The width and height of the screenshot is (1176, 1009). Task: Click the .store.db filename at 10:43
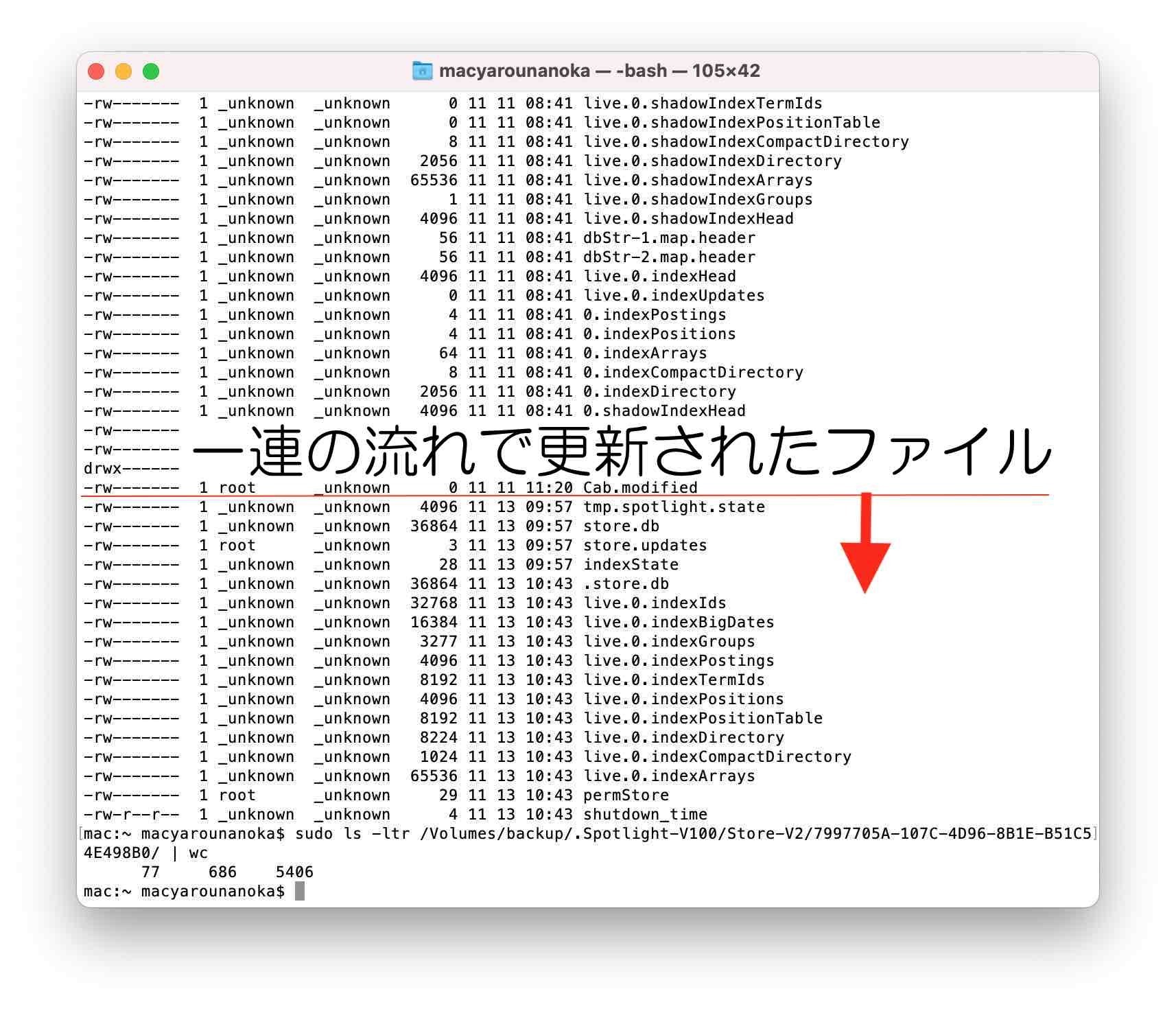click(x=626, y=583)
